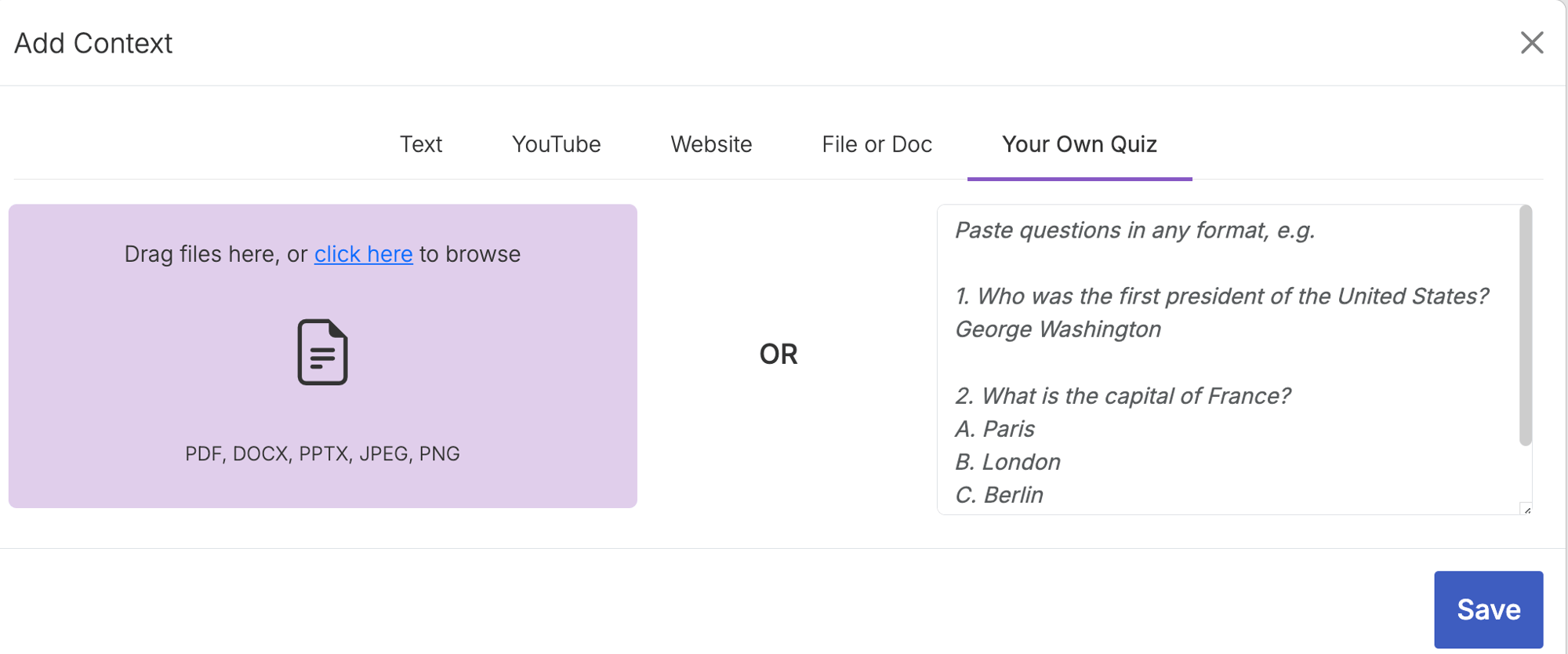Switch to the Text tab

421,144
